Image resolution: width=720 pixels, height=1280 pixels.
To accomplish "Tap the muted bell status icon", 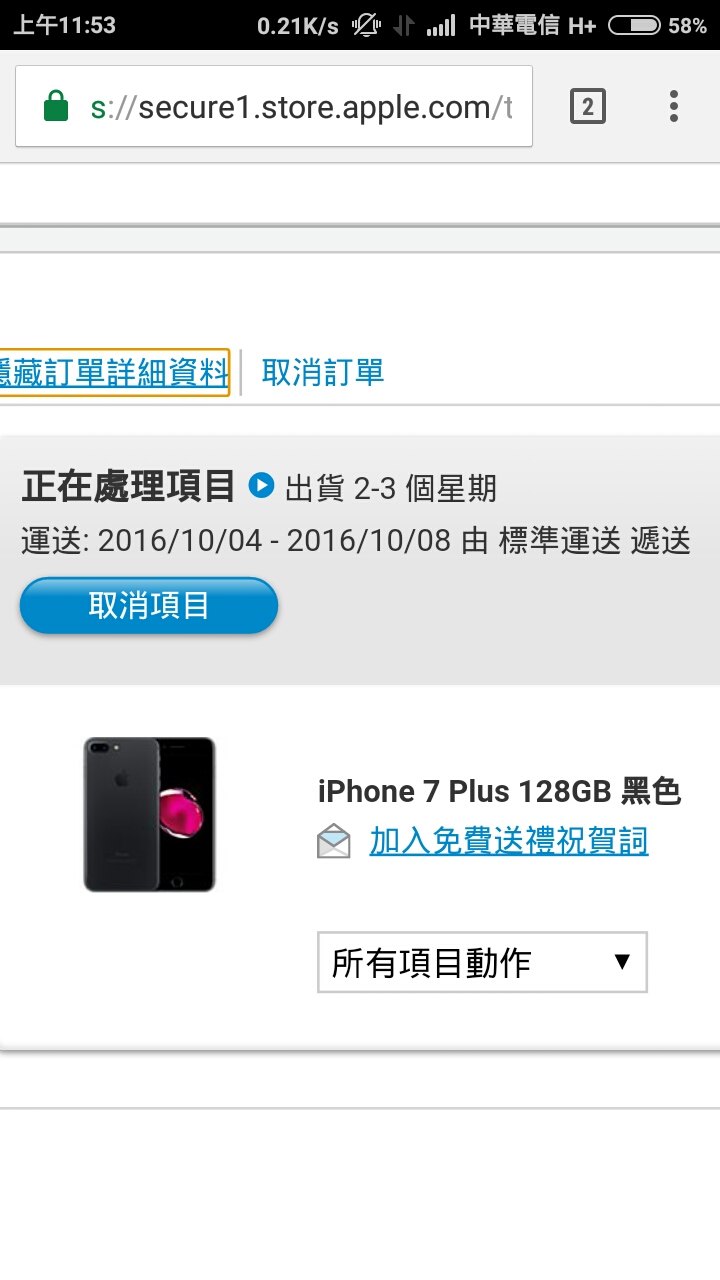I will coord(367,25).
